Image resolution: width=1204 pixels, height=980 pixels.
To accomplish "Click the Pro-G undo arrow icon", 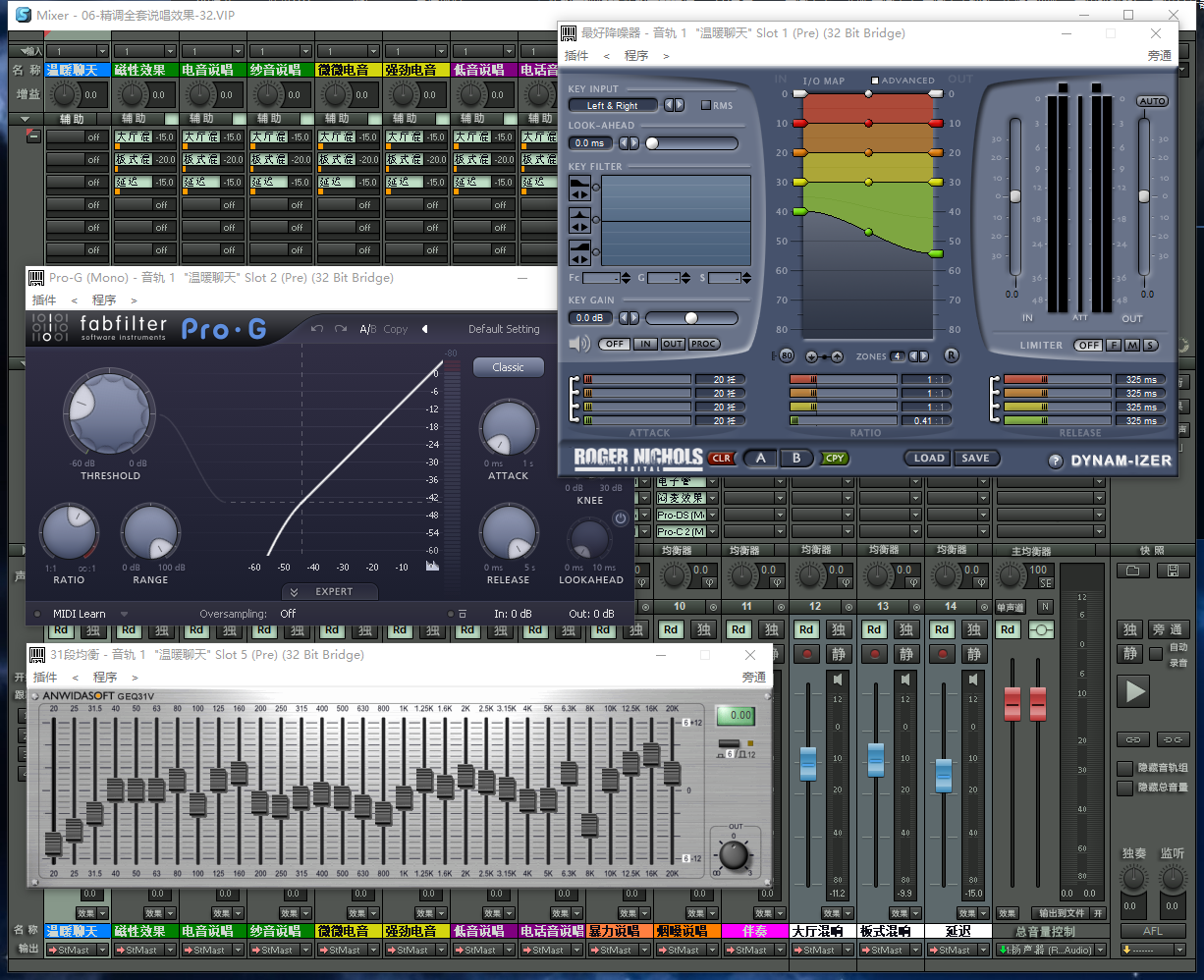I will click(x=317, y=329).
